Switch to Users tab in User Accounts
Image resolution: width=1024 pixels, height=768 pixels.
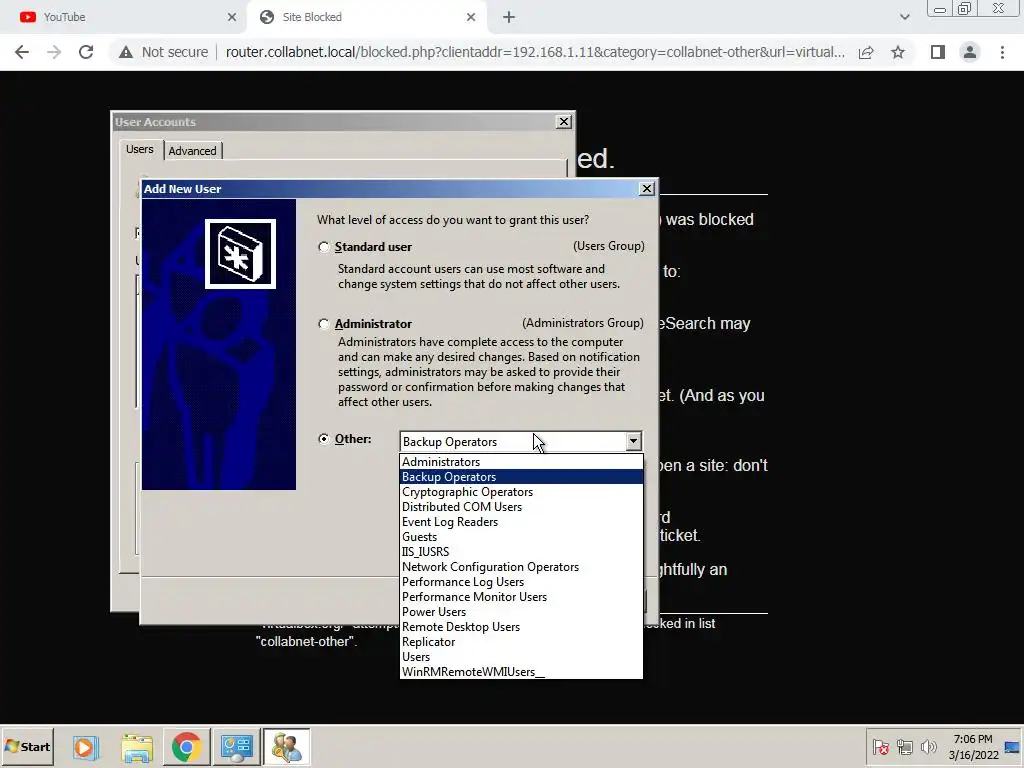[x=140, y=150]
